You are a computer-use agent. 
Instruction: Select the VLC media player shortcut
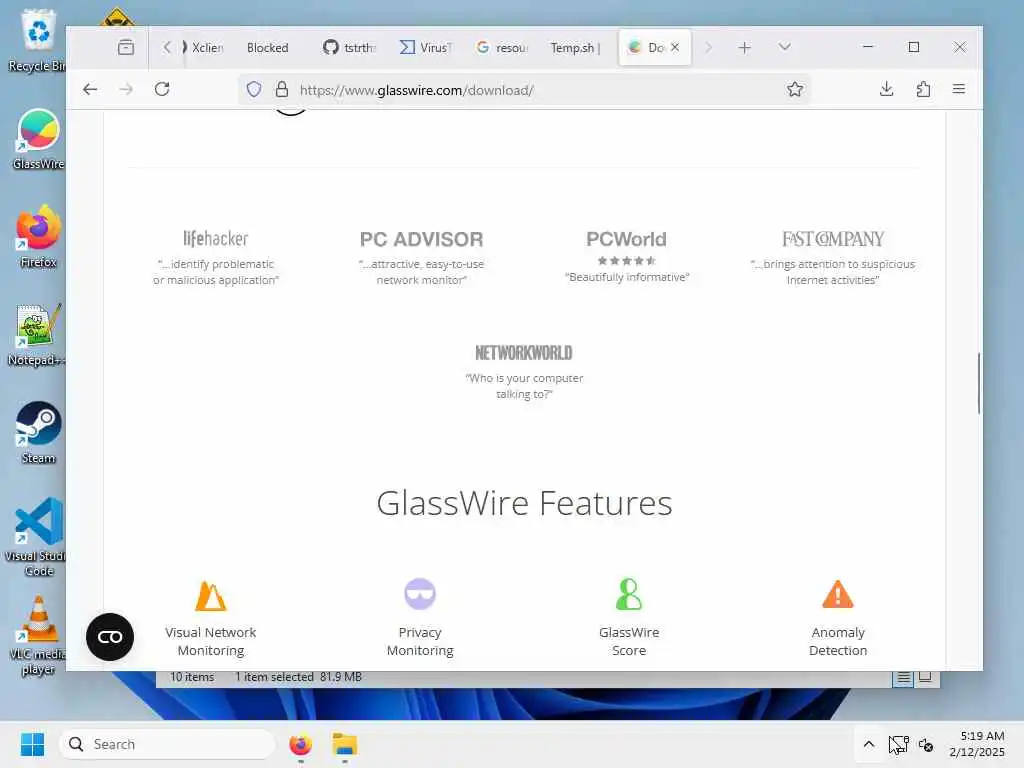coord(38,635)
